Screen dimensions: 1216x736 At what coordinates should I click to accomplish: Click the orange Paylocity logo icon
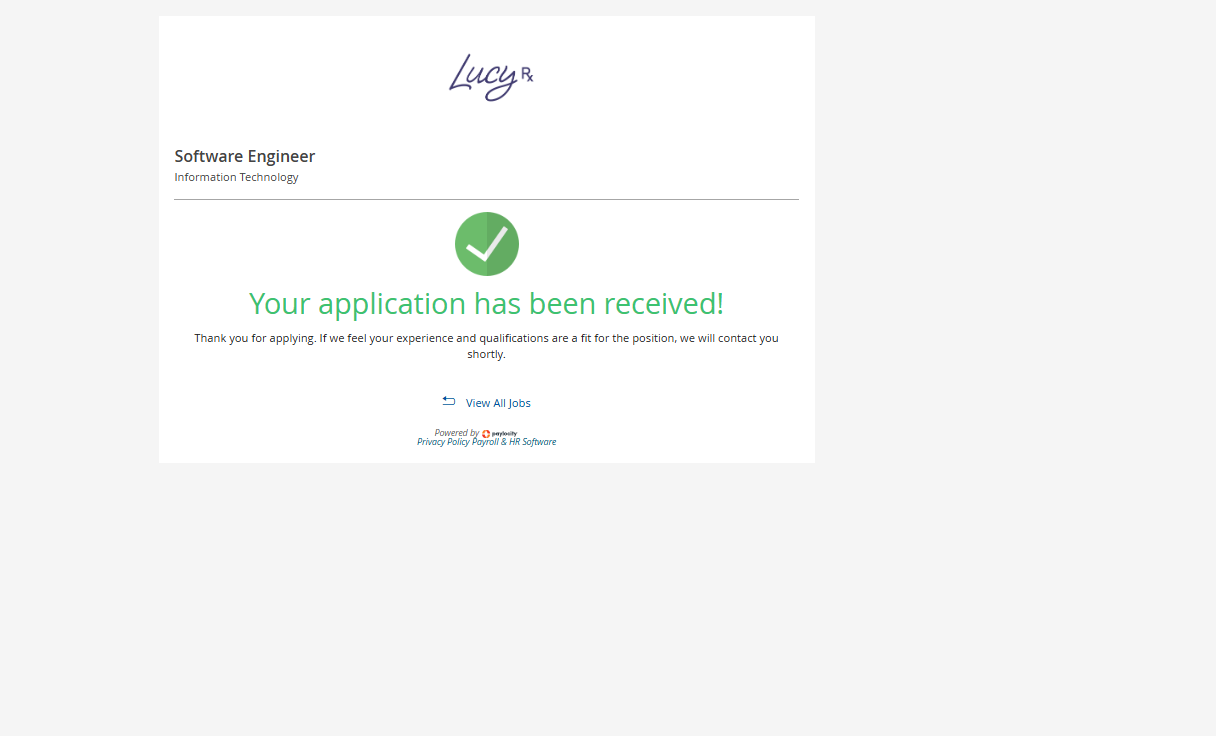pos(486,434)
